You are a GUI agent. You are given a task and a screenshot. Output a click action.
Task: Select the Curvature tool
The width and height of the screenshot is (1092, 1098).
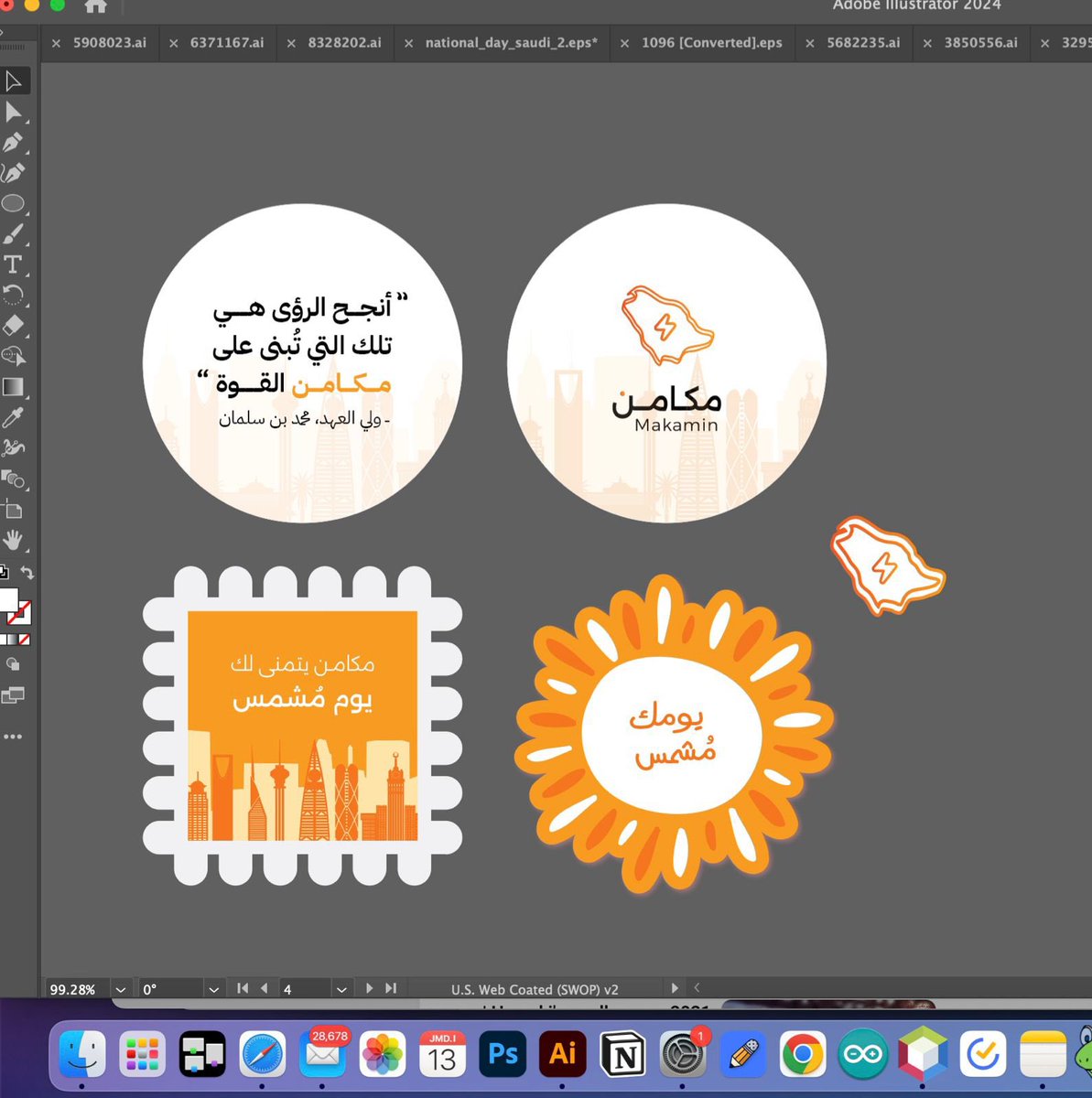tap(14, 173)
